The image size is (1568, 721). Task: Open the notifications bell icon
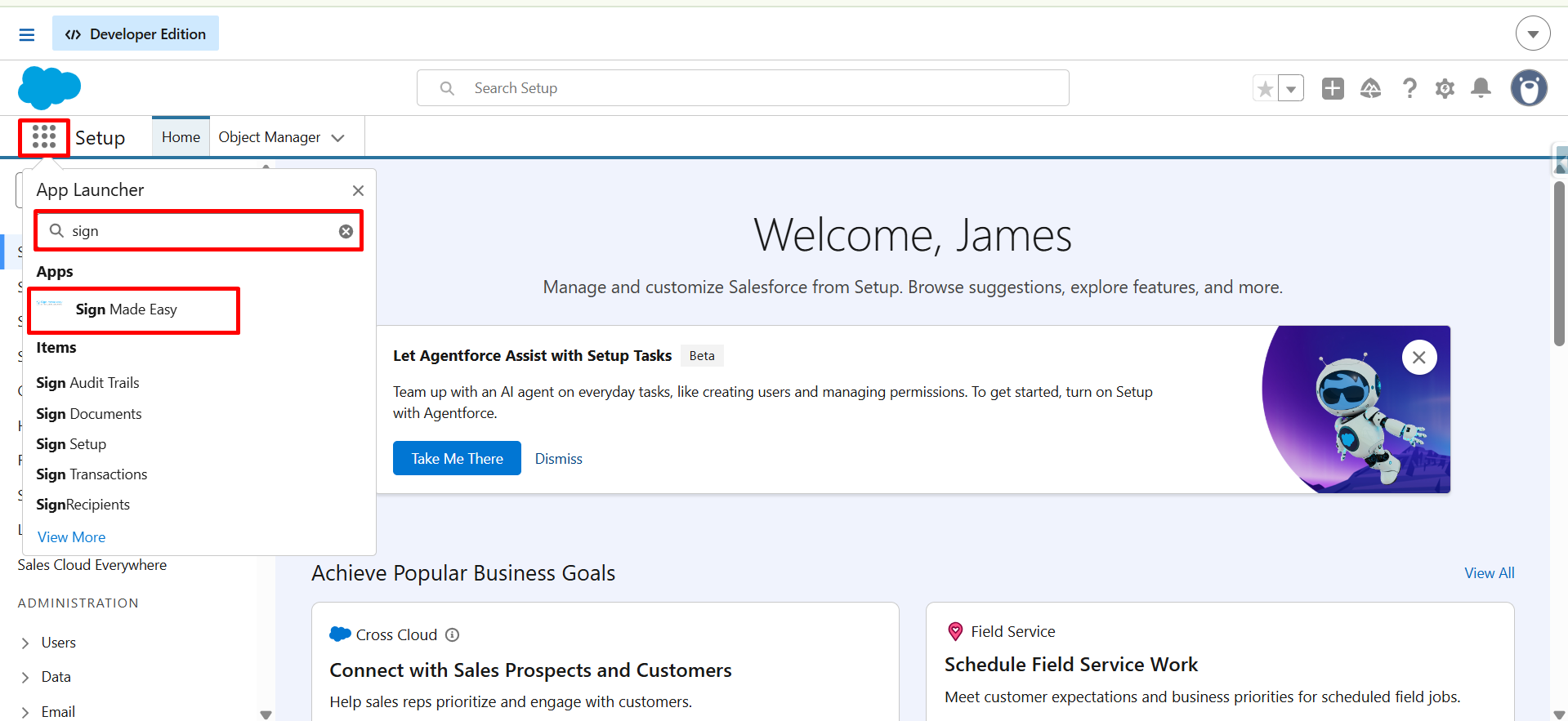(x=1481, y=88)
